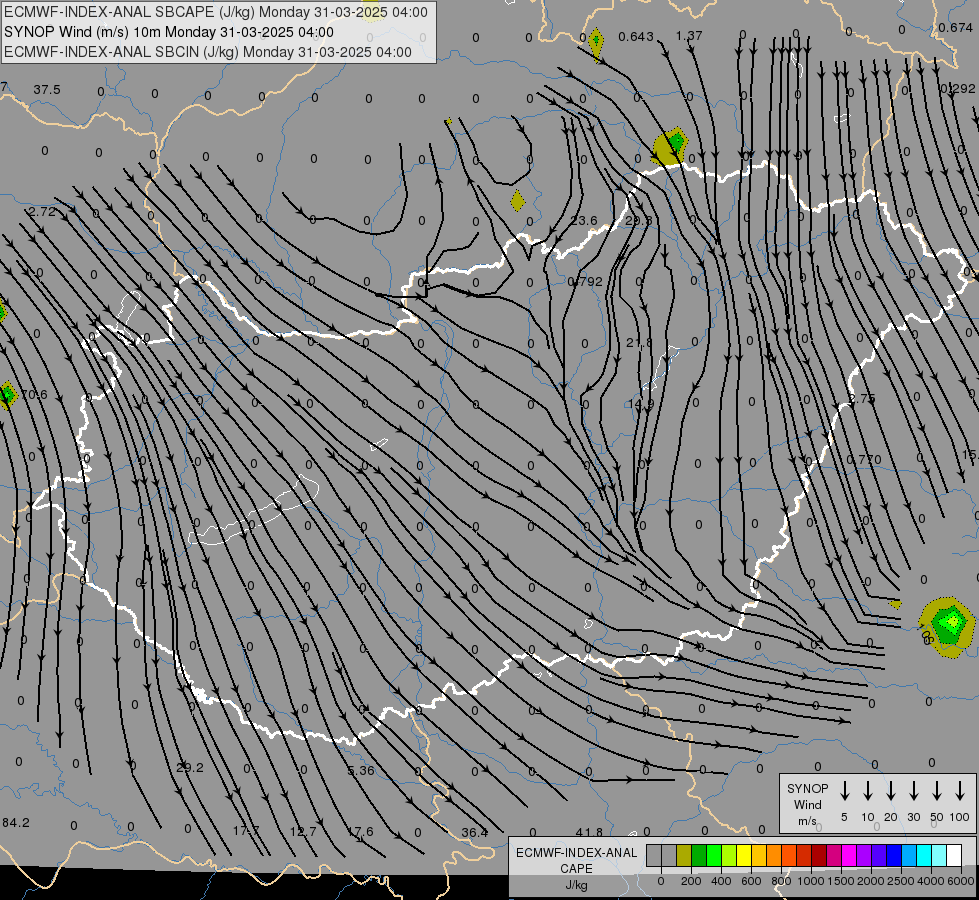Viewport: 979px width, 900px height.
Task: Click the small diamond marker left of 0.643
Action: pos(596,42)
